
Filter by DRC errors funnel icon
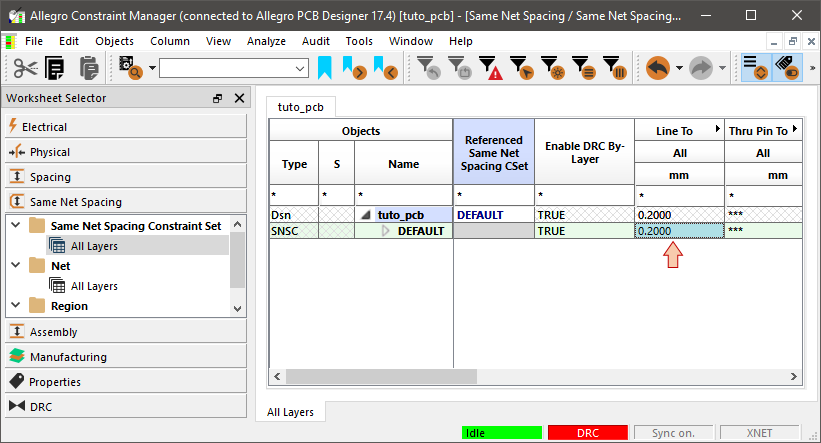click(x=491, y=68)
